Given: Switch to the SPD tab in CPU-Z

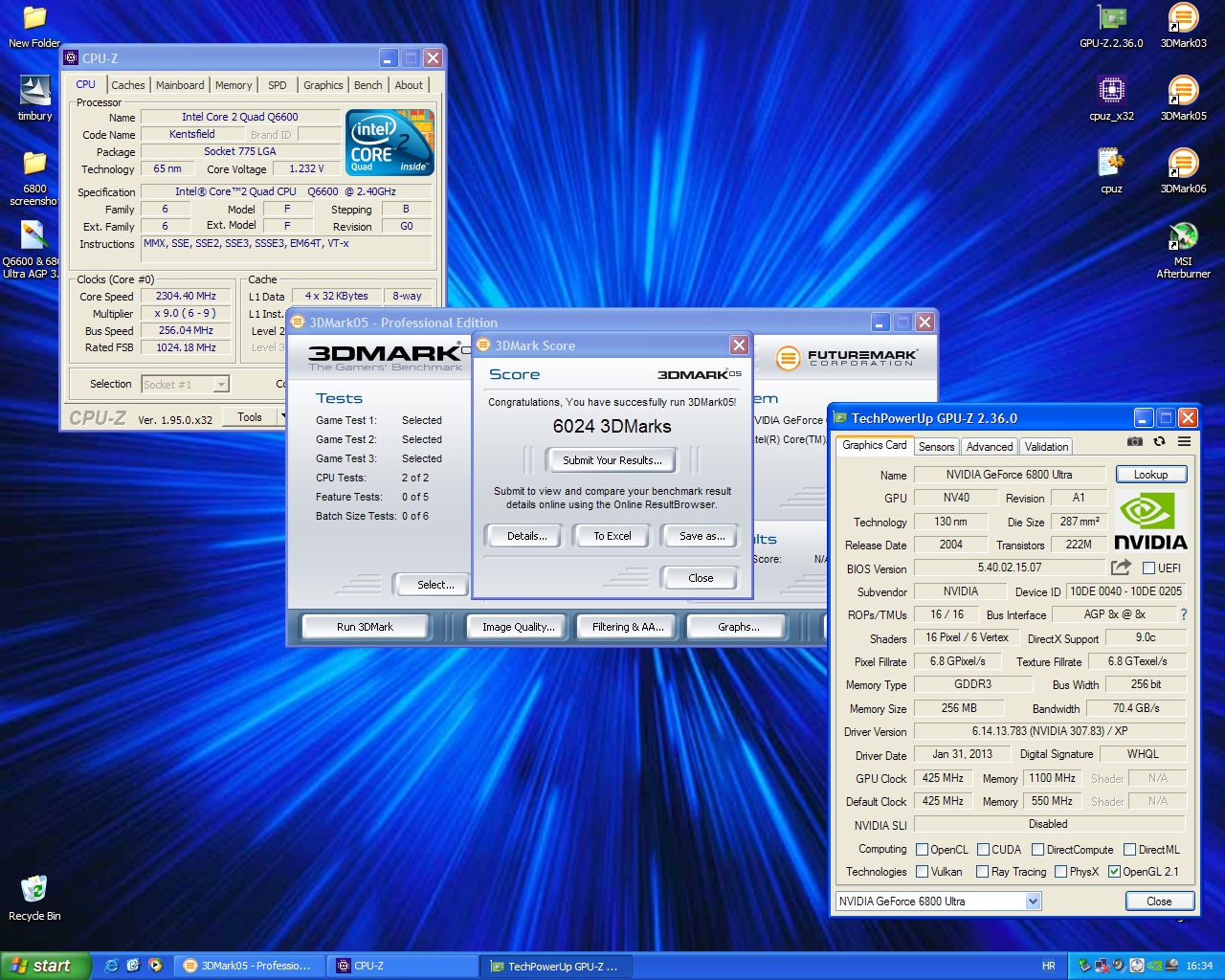Looking at the screenshot, I should pos(278,85).
